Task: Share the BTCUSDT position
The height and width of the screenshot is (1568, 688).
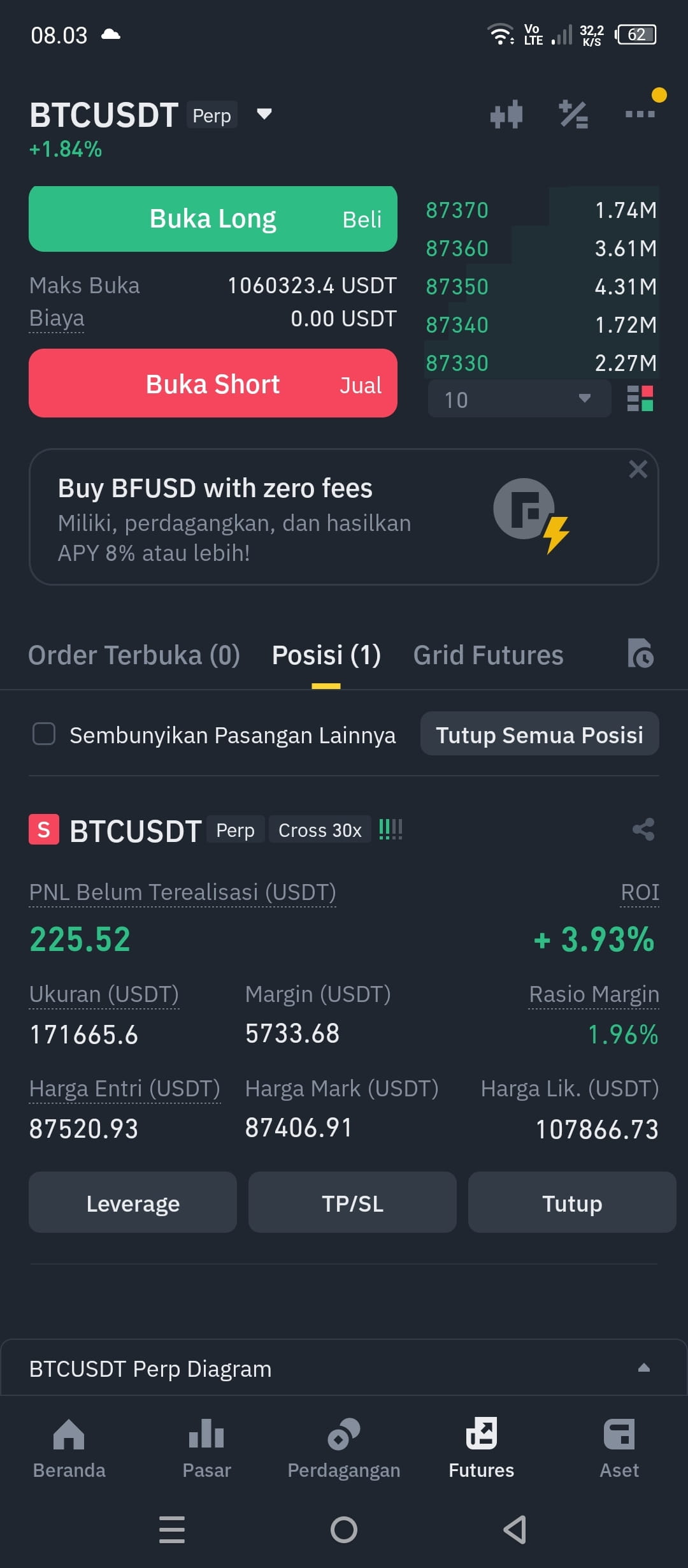Action: click(643, 829)
